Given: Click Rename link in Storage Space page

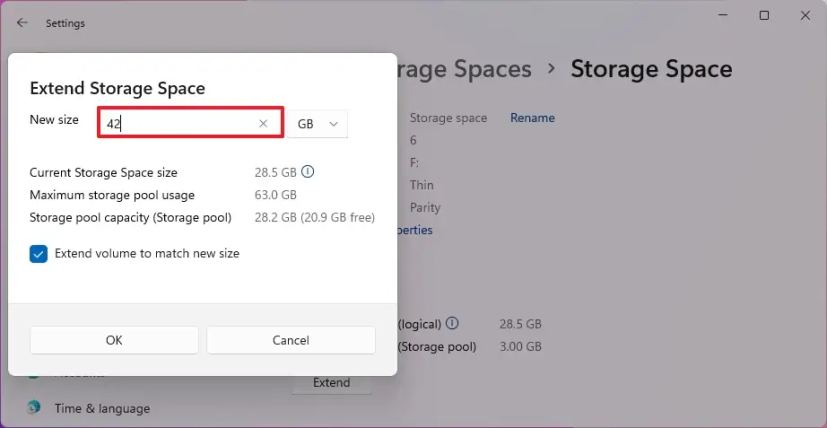Looking at the screenshot, I should coord(532,118).
